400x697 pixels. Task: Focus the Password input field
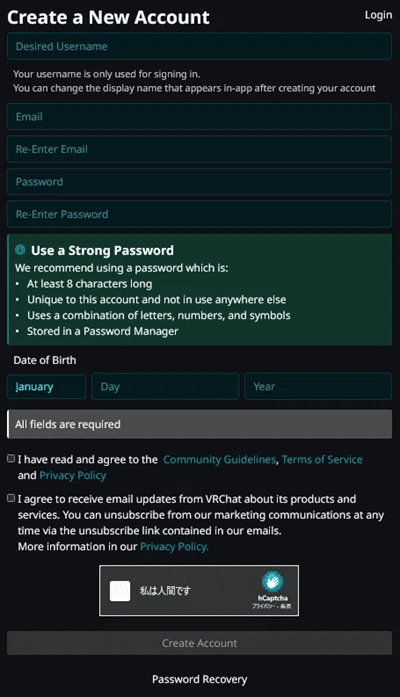[x=200, y=181]
